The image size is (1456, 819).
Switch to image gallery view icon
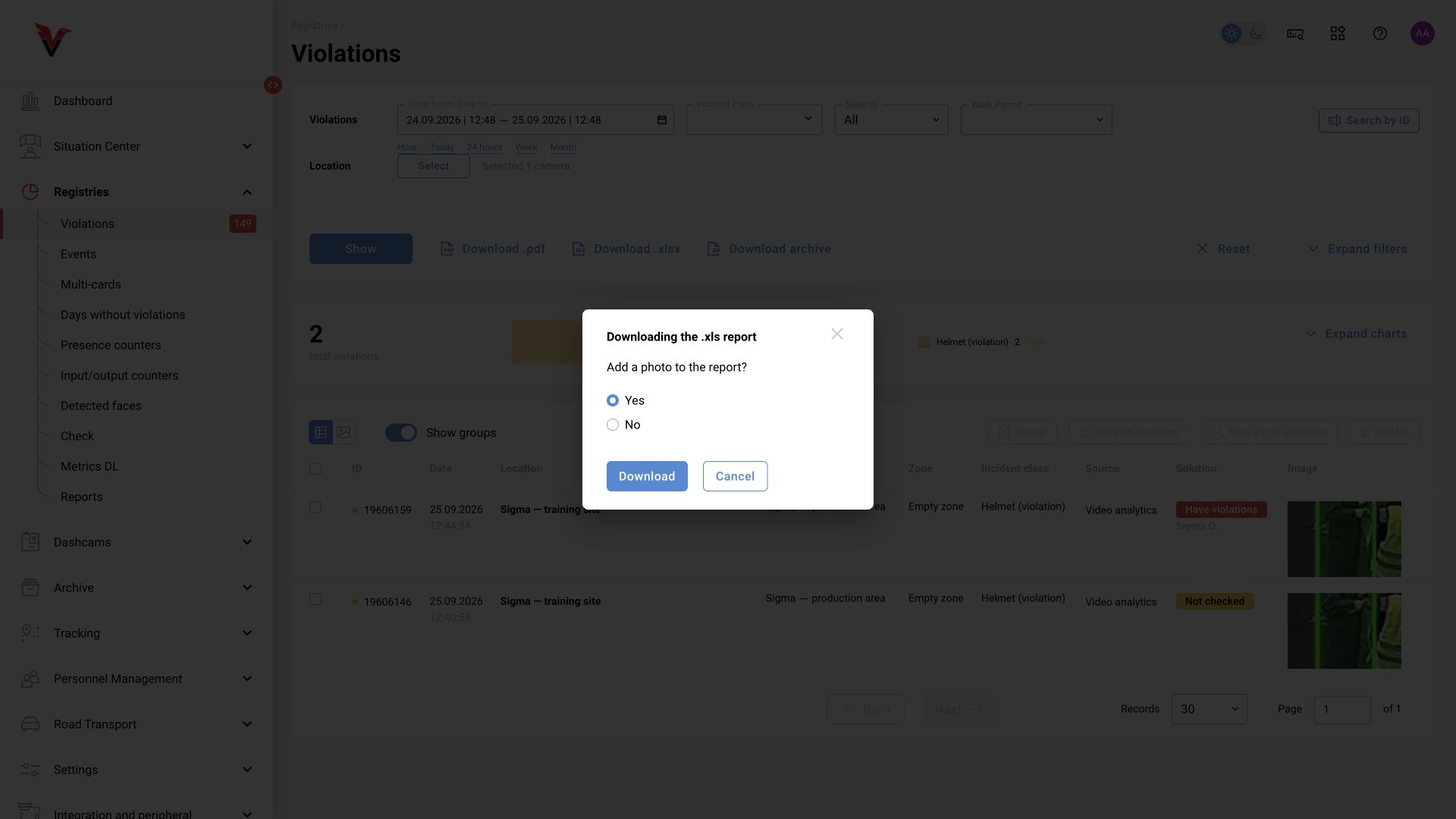344,432
